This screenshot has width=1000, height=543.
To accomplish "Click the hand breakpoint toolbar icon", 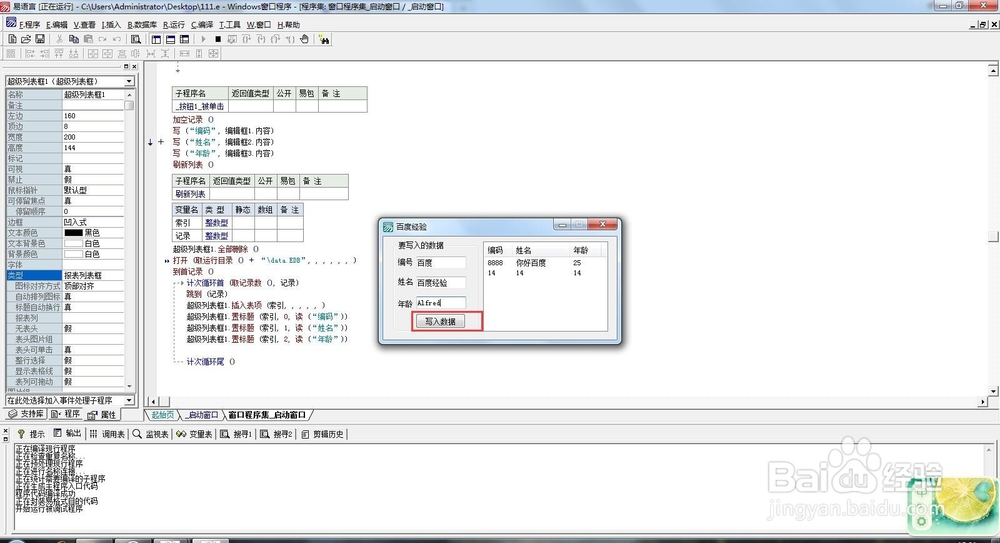I will [304, 39].
